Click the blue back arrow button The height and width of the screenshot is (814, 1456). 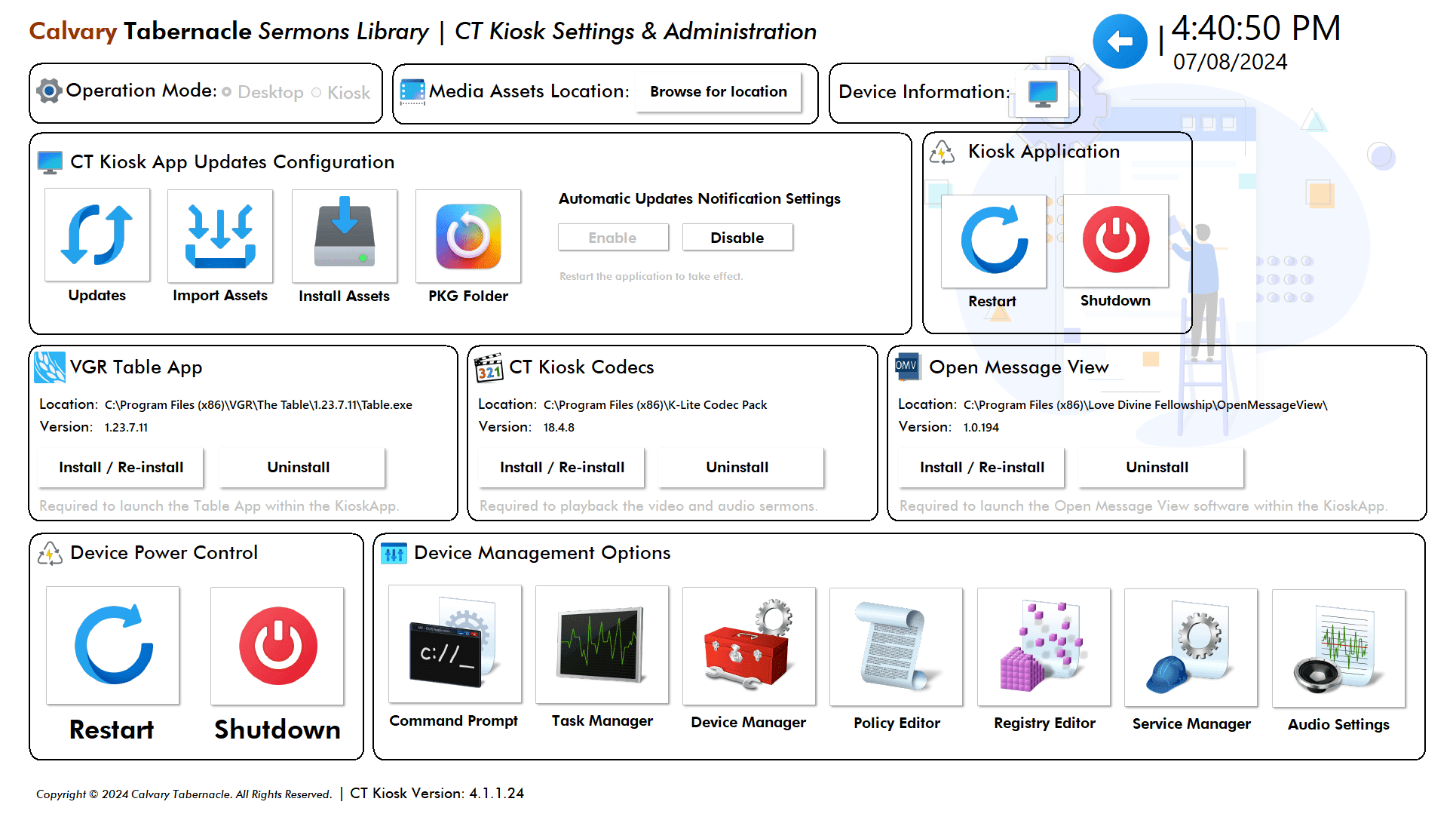[x=1120, y=41]
